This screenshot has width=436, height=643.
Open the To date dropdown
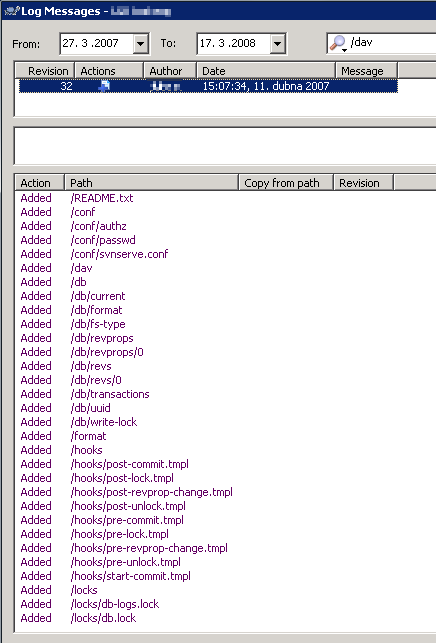click(x=277, y=43)
